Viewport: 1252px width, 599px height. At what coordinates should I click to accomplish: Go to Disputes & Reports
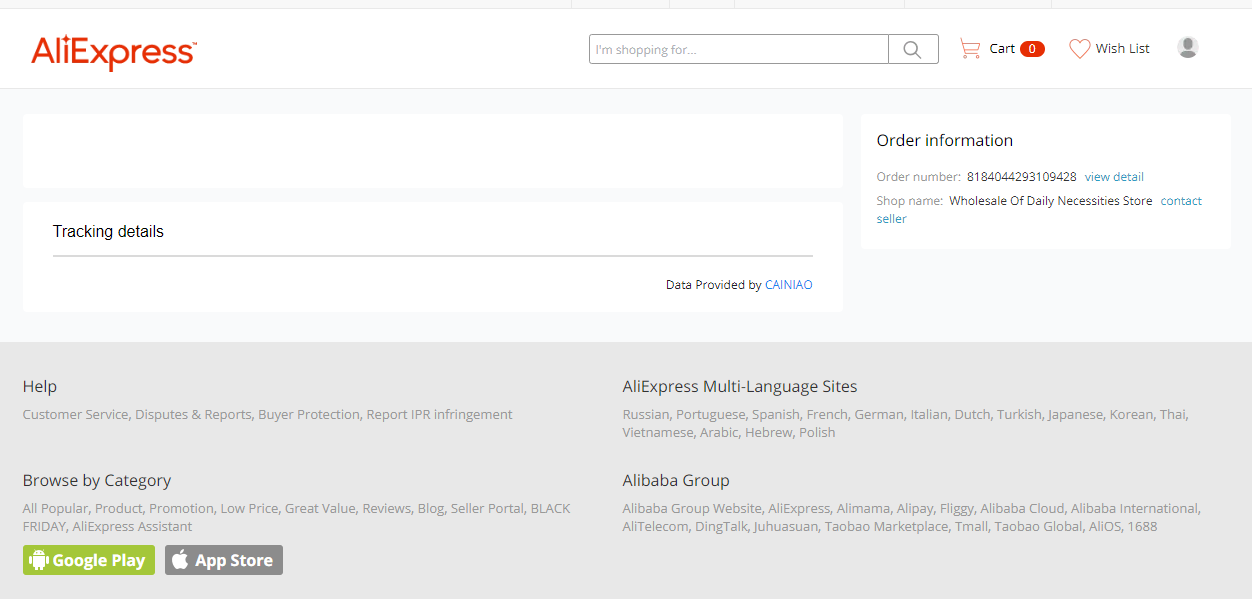(x=193, y=414)
